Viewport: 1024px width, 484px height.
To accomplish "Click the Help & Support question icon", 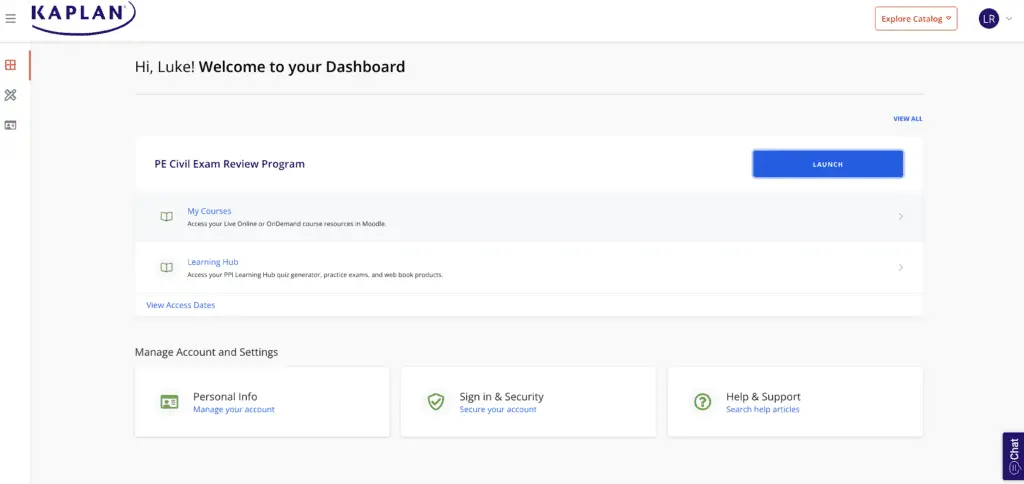I will [x=702, y=402].
